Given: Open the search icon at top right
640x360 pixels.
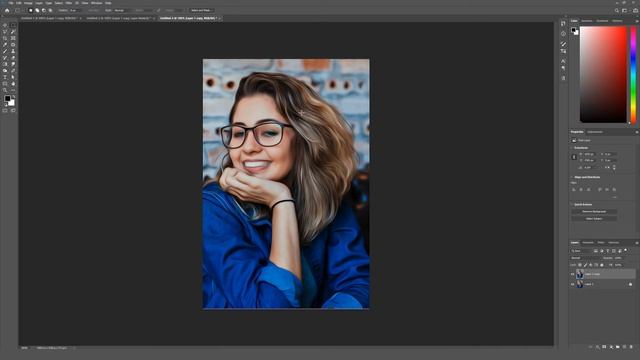Looking at the screenshot, I should coord(617,11).
